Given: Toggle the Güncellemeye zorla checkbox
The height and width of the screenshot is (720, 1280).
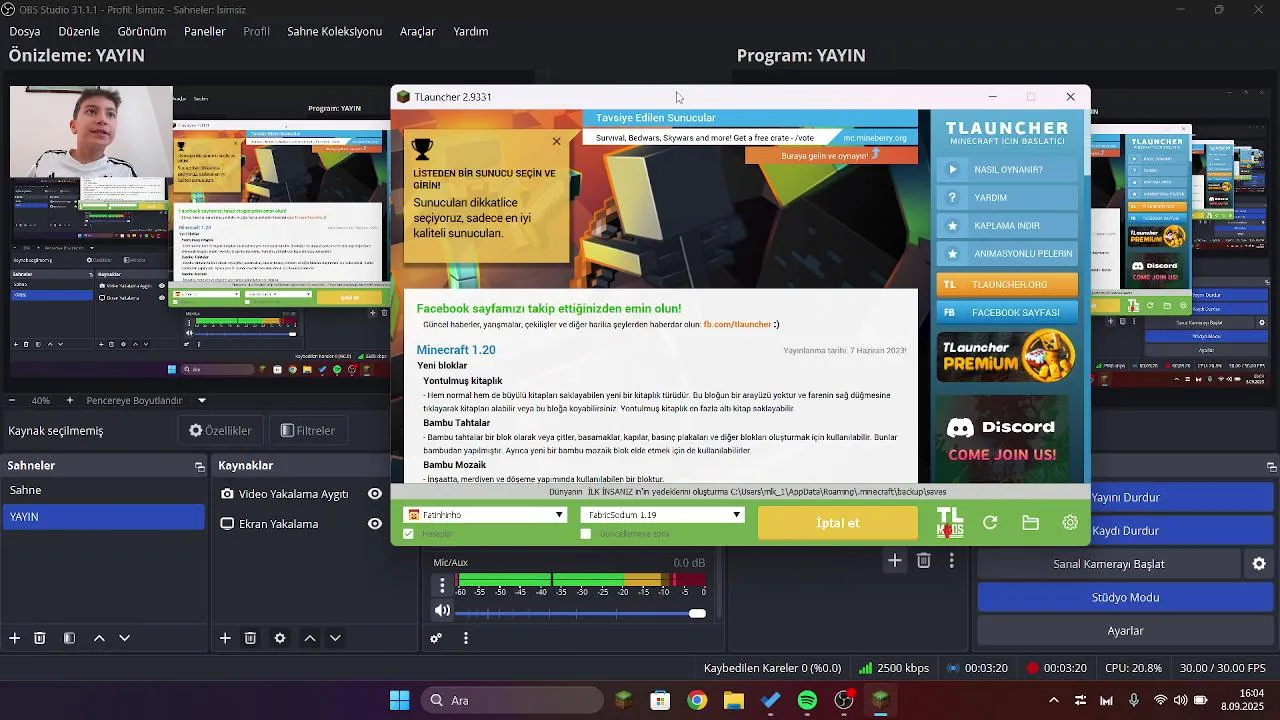Looking at the screenshot, I should [586, 534].
